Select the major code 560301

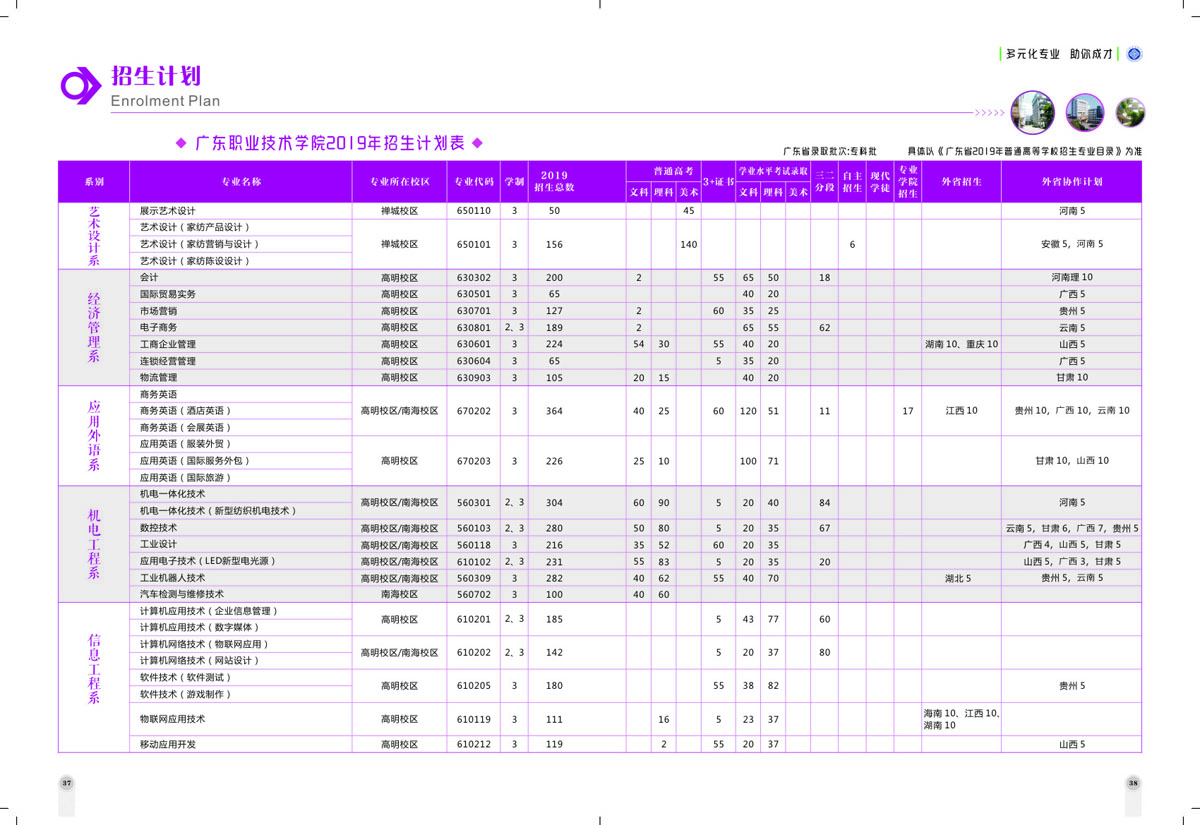474,502
